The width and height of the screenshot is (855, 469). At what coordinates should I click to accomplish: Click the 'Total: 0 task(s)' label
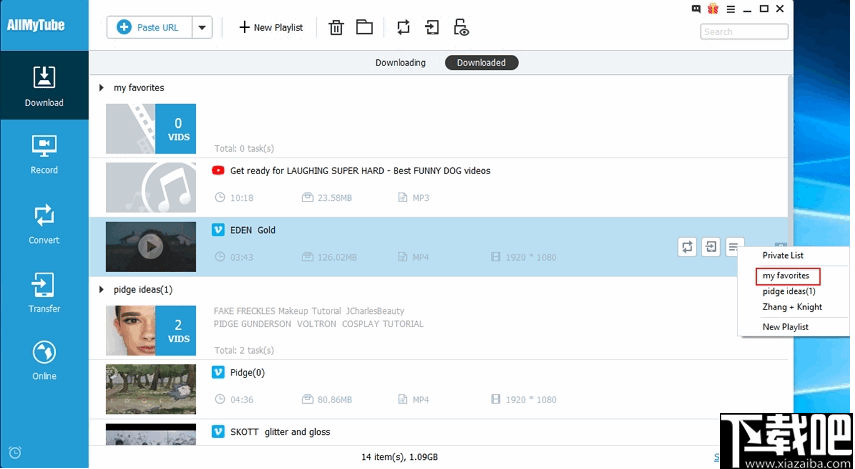tap(244, 148)
